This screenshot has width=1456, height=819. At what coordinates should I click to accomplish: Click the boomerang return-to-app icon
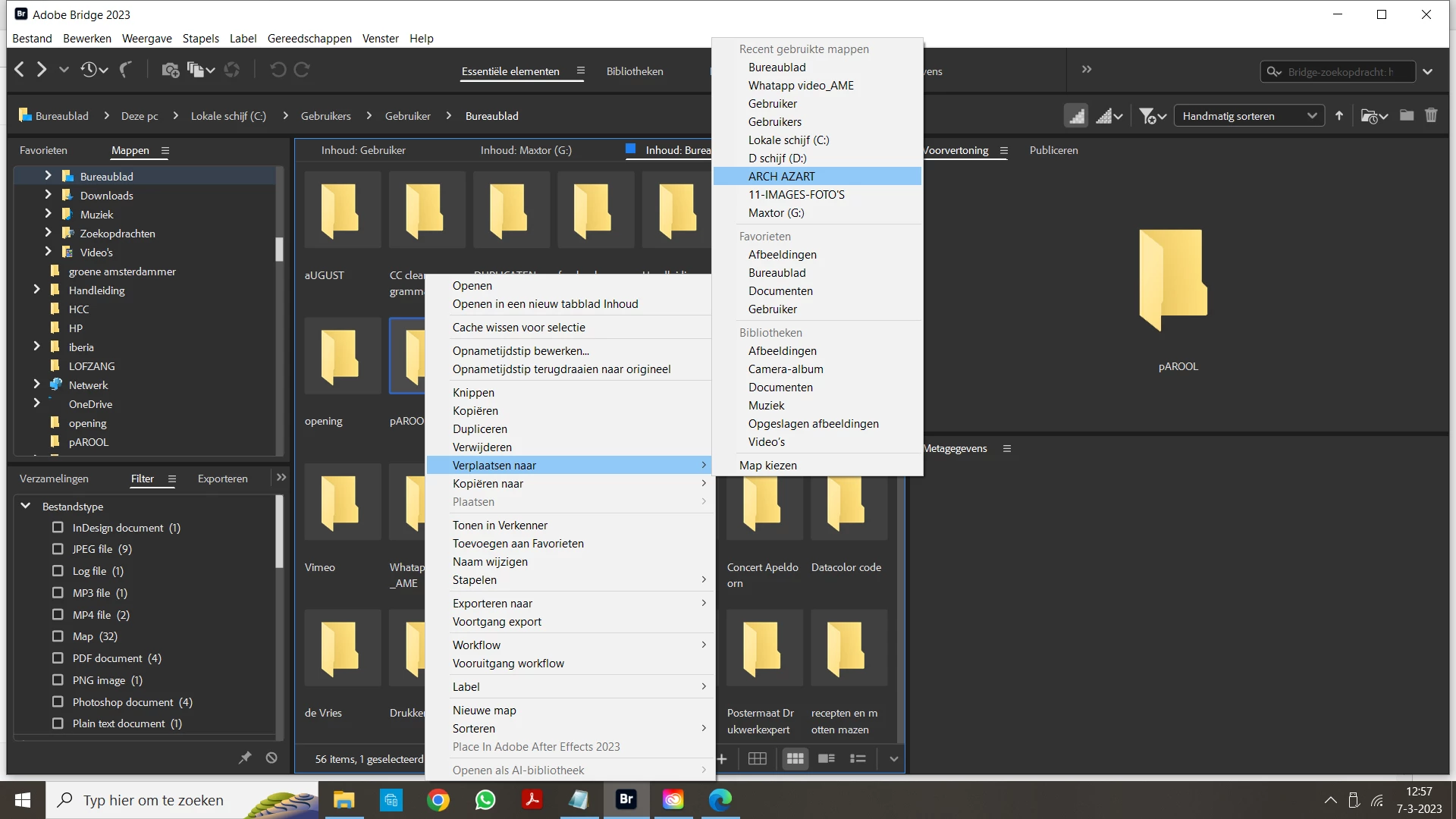pyautogui.click(x=126, y=70)
